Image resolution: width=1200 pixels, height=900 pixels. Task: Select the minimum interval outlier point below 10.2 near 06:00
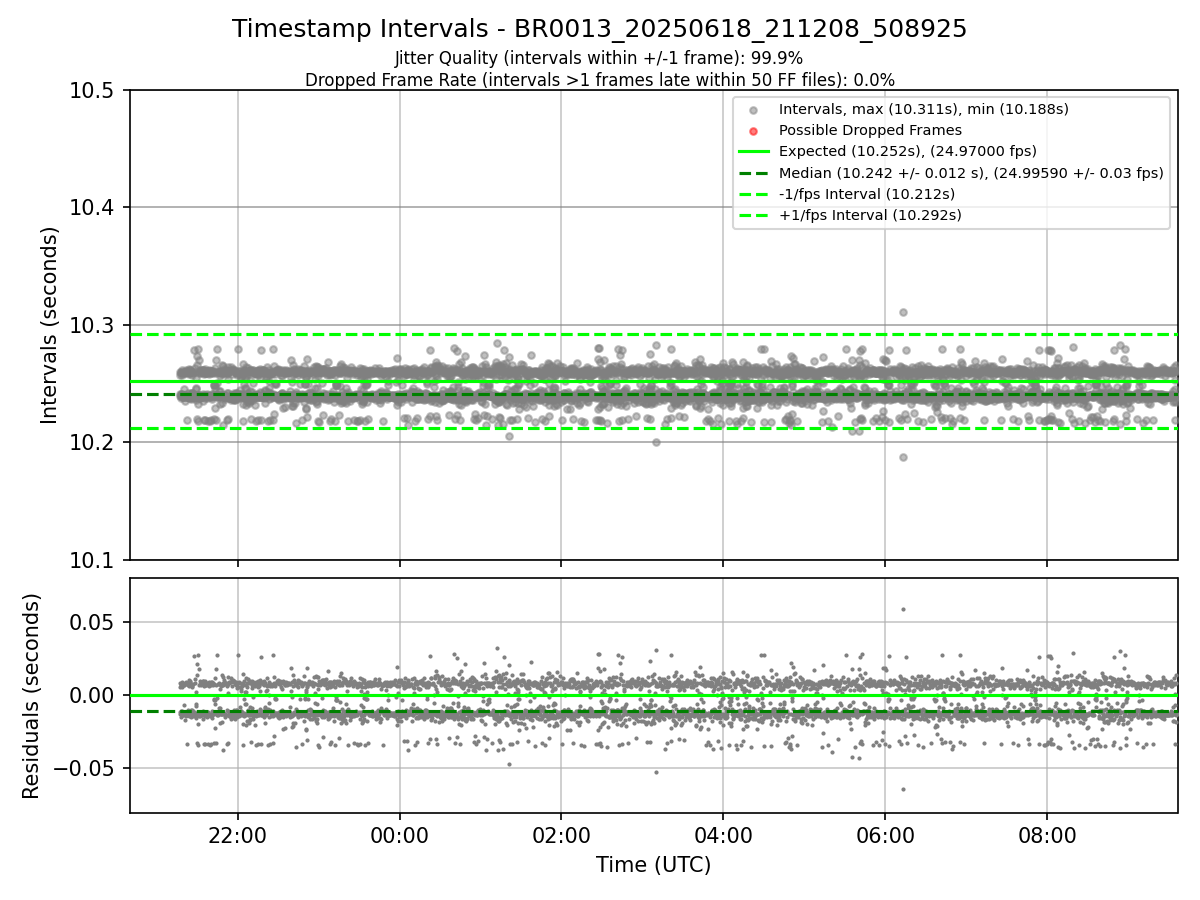coord(903,457)
